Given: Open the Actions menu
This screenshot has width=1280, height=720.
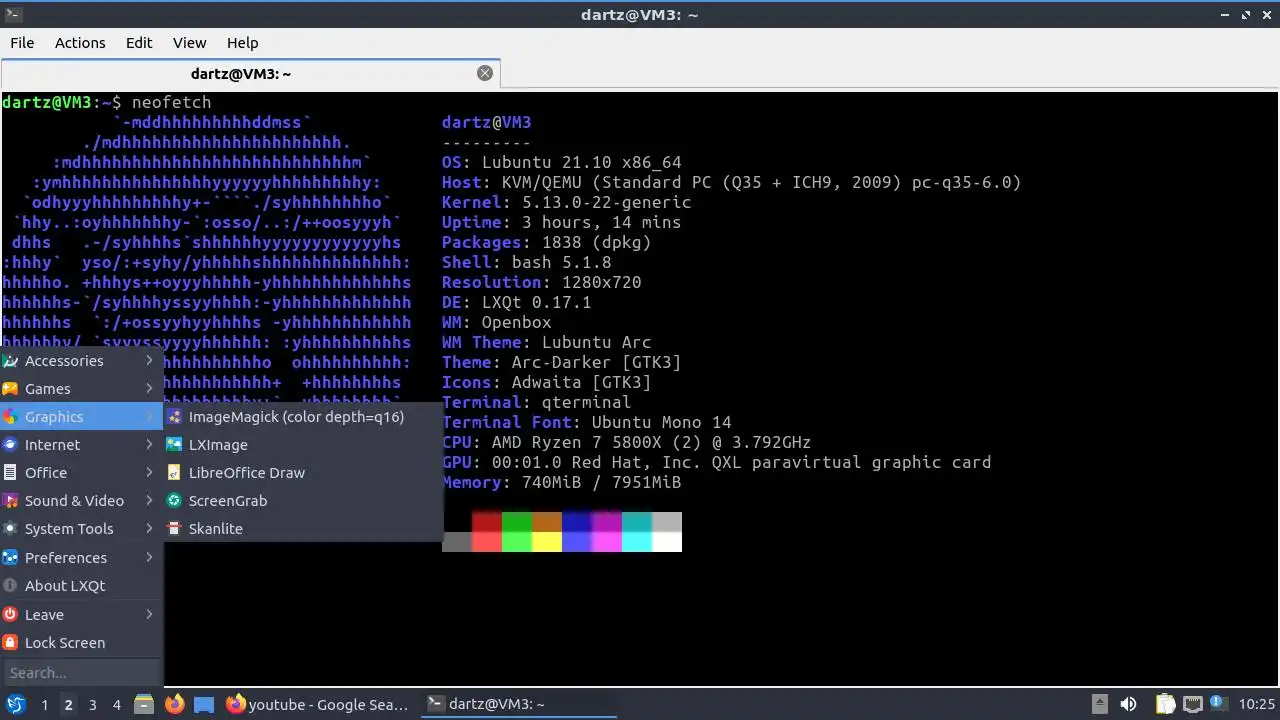Looking at the screenshot, I should pos(80,43).
